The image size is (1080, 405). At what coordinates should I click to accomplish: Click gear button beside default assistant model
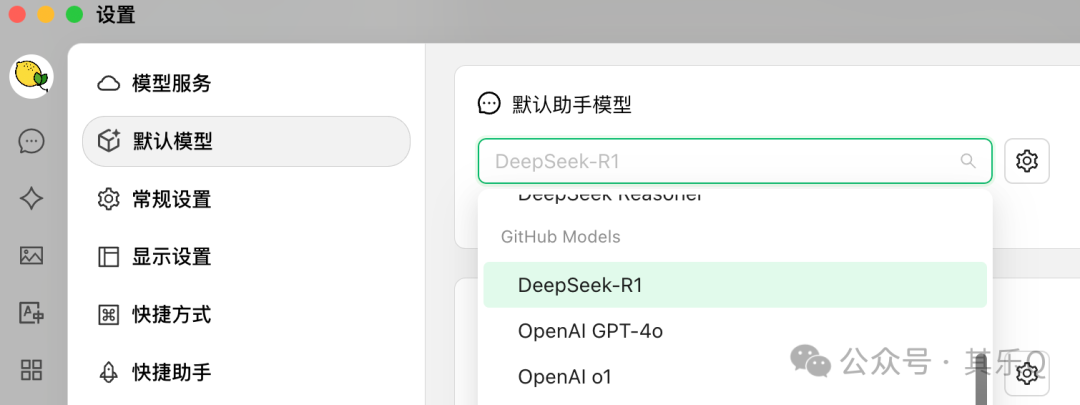click(1026, 161)
